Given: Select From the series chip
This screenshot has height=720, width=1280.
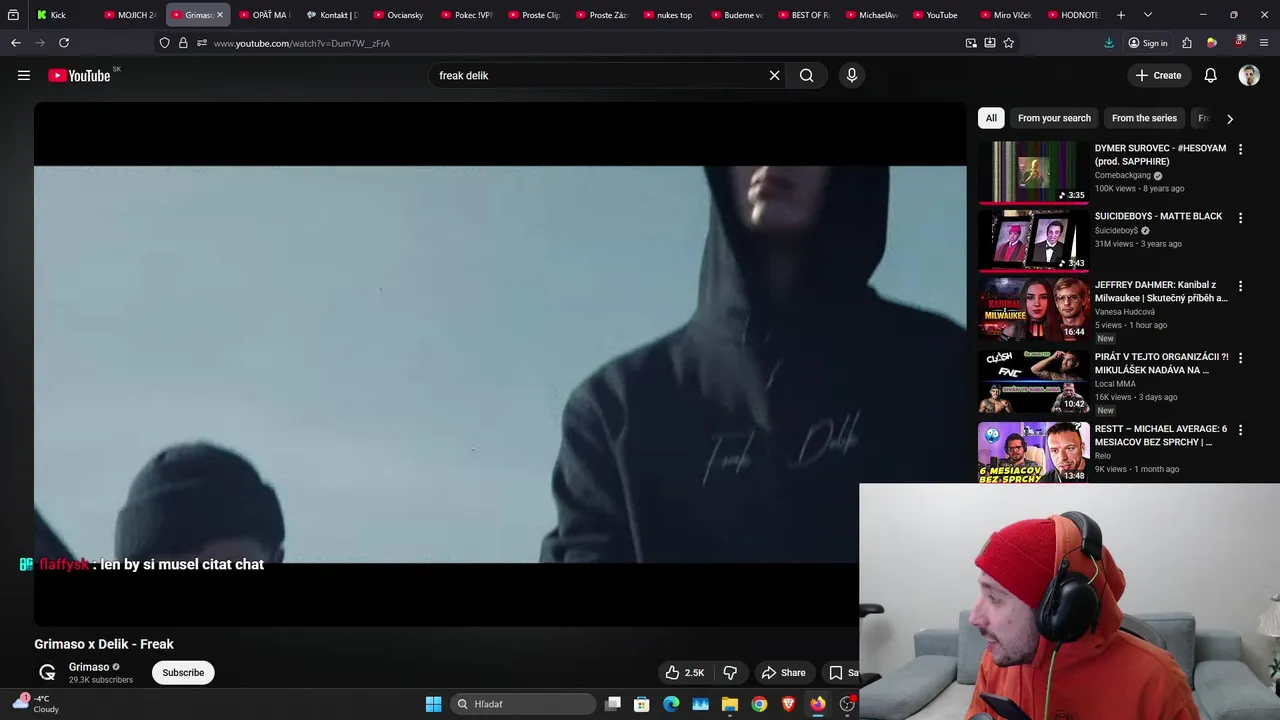Looking at the screenshot, I should click(x=1144, y=118).
